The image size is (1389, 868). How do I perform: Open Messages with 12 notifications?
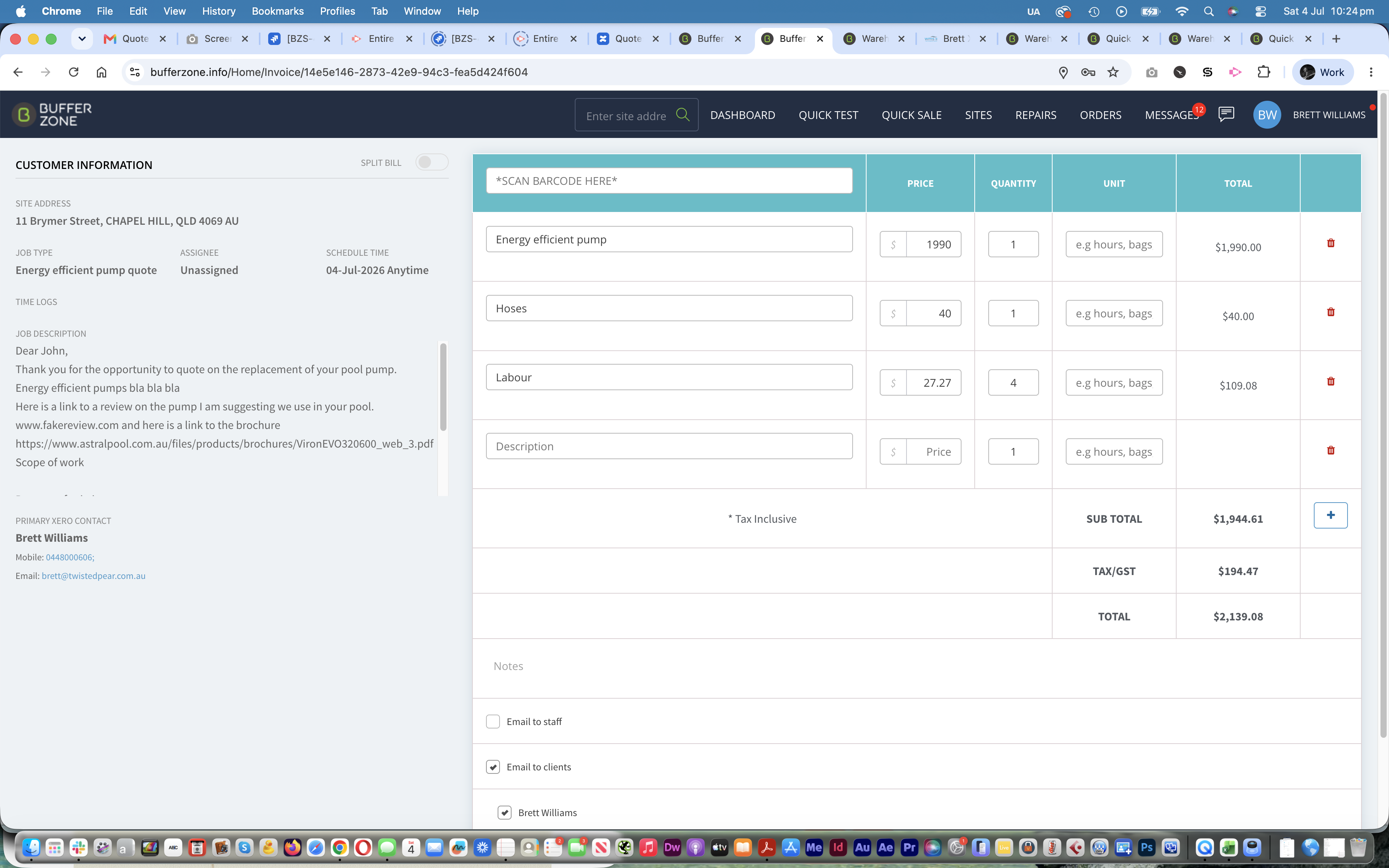tap(1172, 115)
